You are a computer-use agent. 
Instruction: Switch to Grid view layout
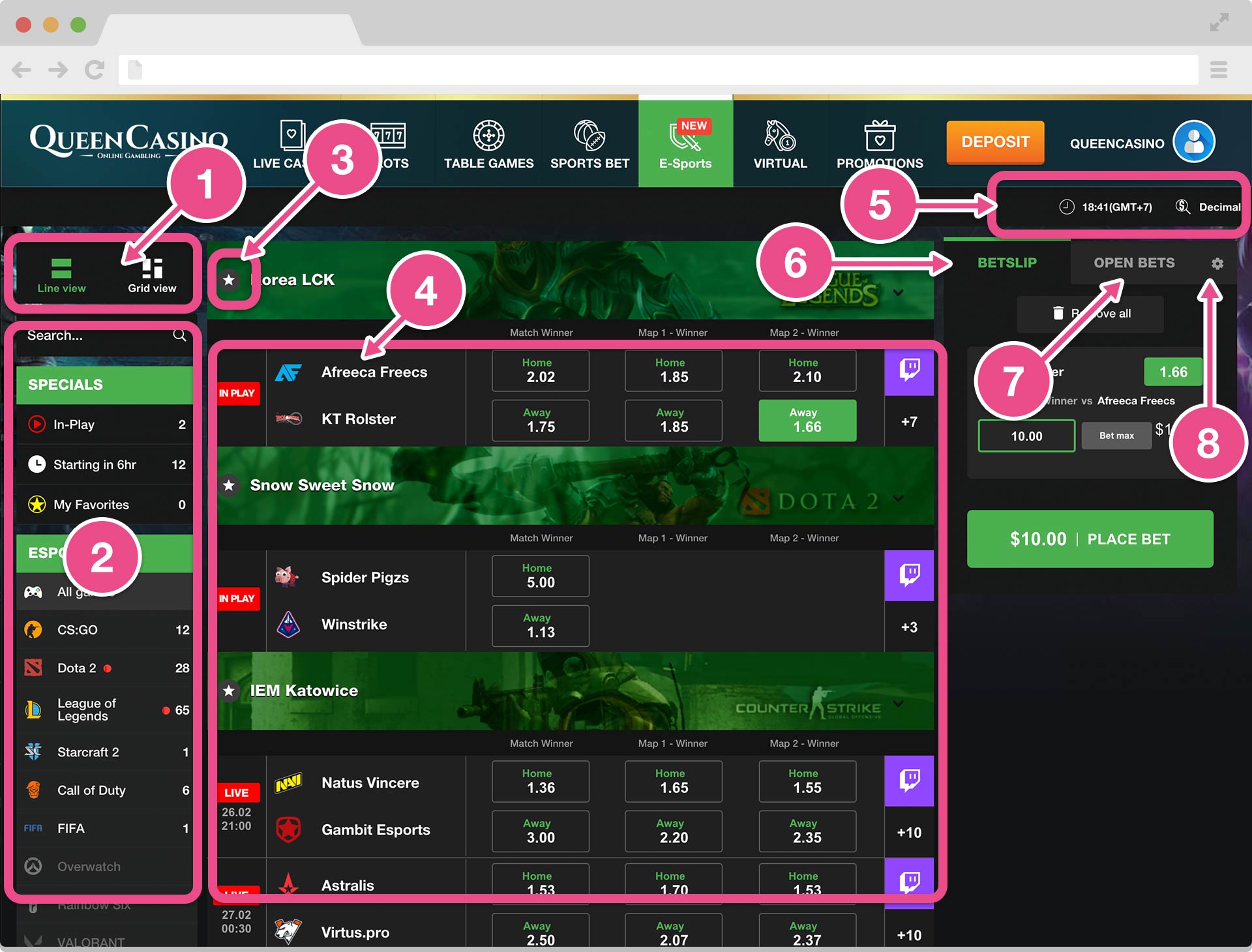tap(152, 275)
